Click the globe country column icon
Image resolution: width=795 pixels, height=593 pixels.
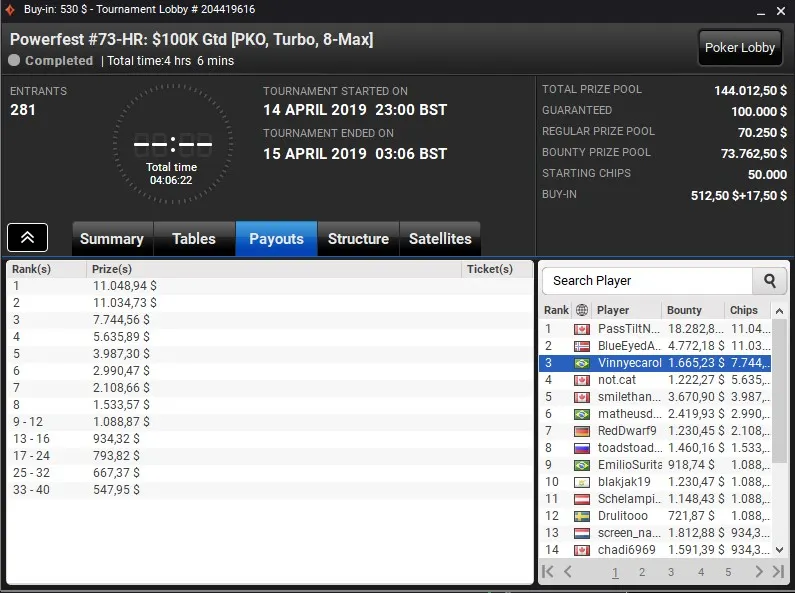pyautogui.click(x=582, y=310)
